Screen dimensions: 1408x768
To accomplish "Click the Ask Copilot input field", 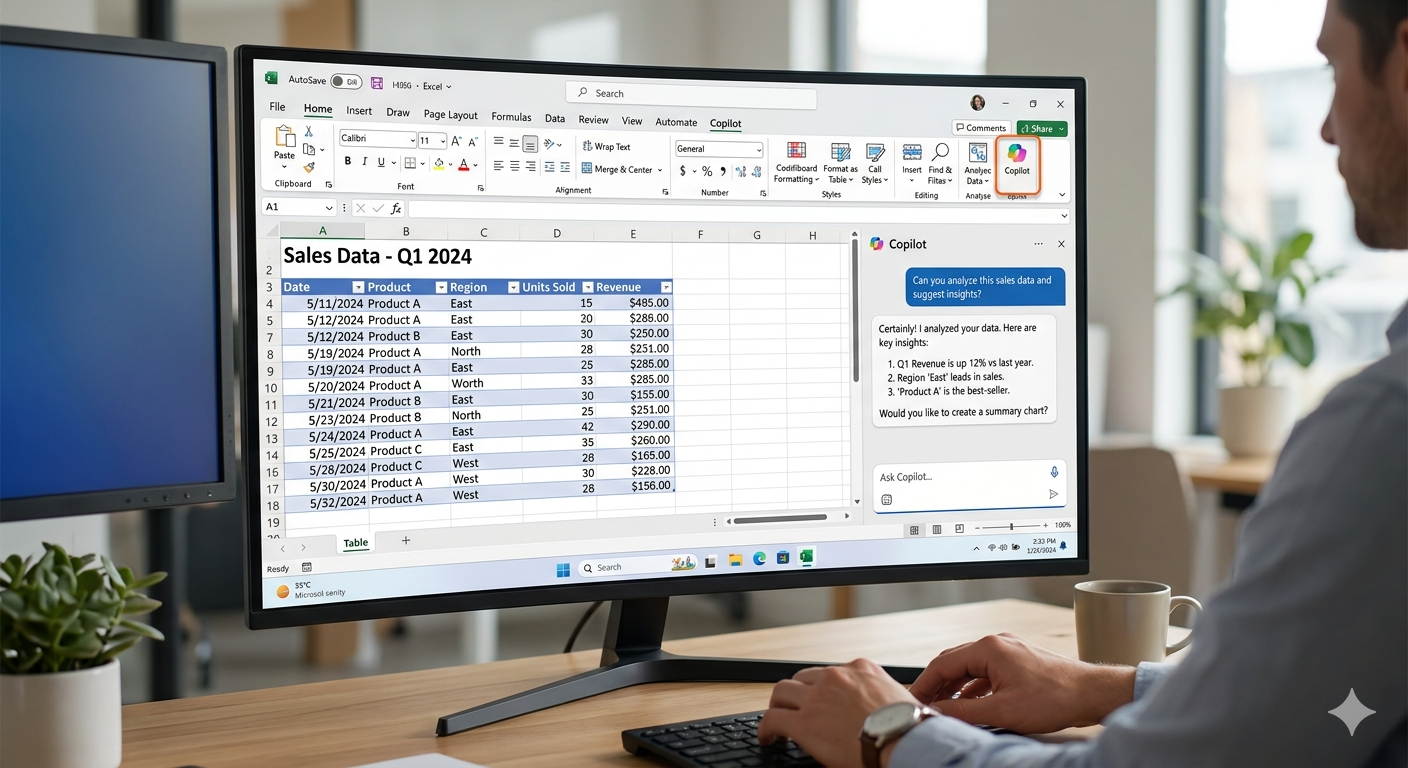I will coord(969,485).
